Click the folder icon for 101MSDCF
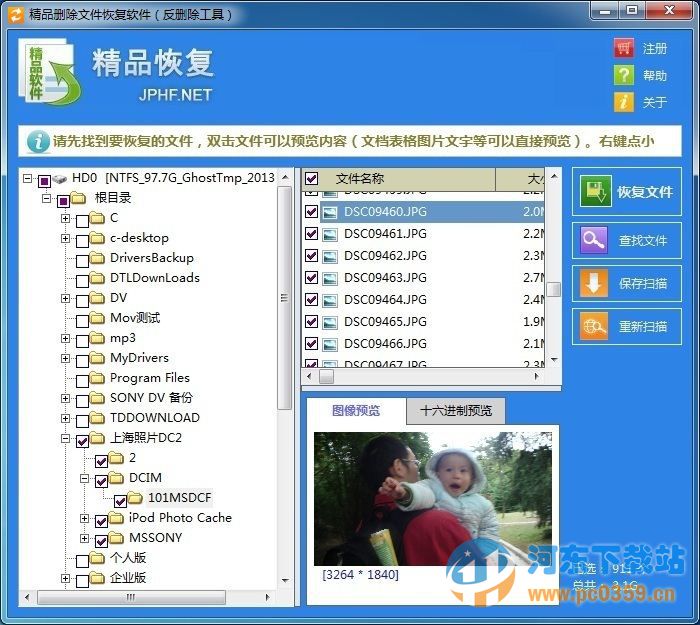This screenshot has width=700, height=625. pos(135,497)
